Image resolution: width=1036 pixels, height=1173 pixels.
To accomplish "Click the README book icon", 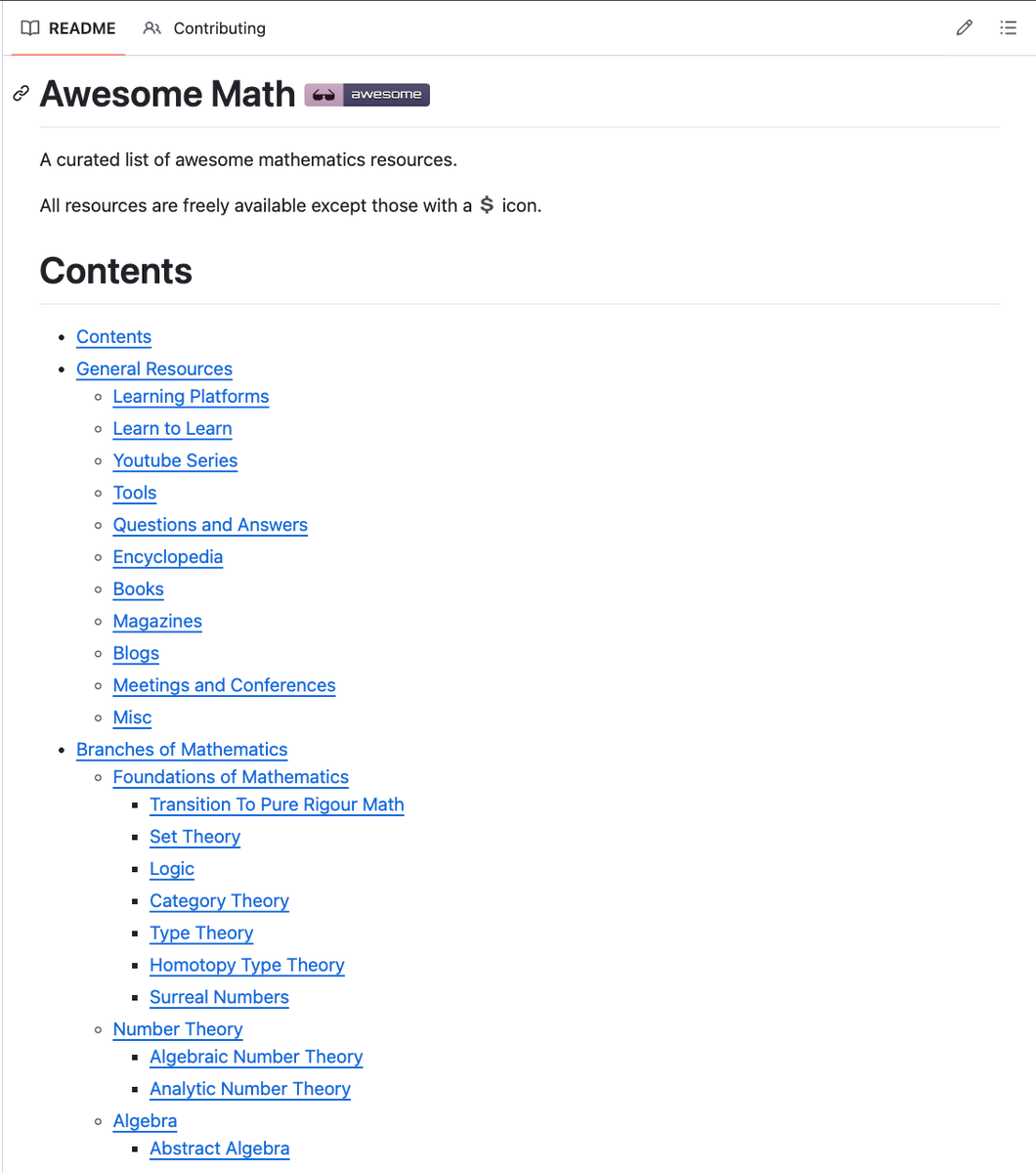I will tap(30, 28).
